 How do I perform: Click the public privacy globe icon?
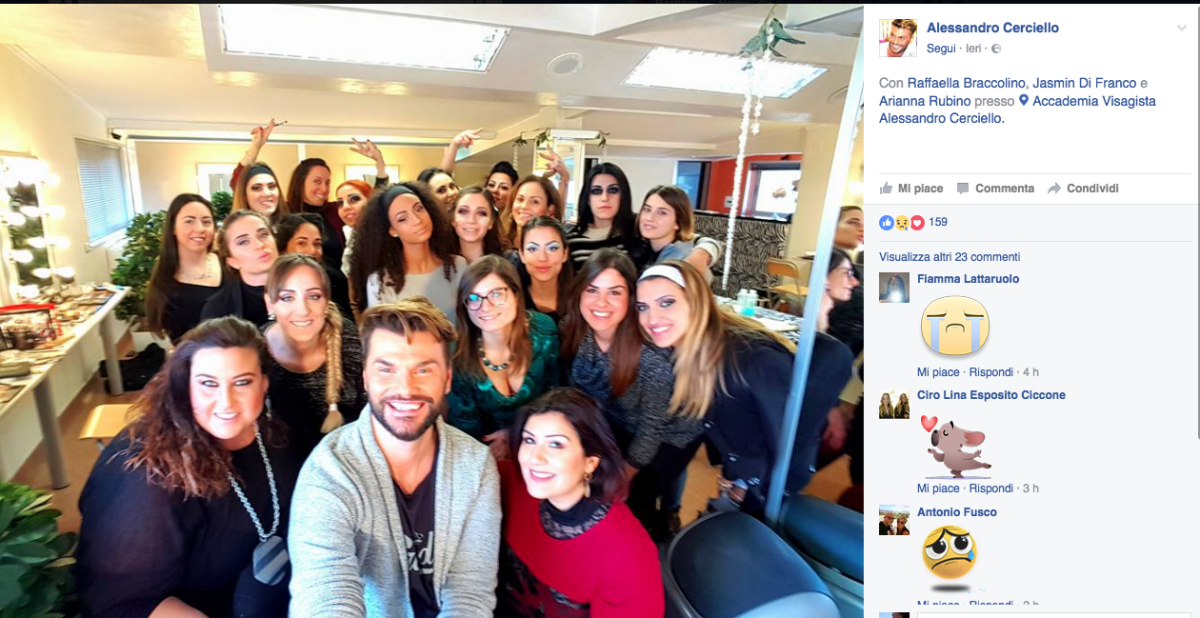tap(996, 48)
